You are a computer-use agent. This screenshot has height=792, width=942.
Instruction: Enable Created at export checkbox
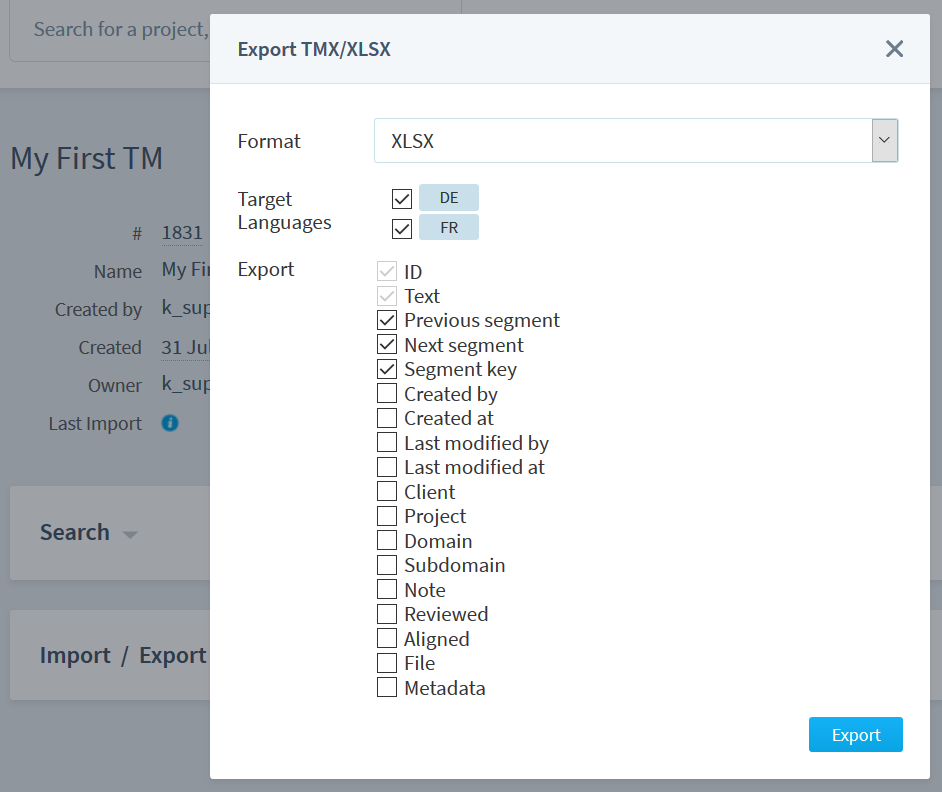387,418
